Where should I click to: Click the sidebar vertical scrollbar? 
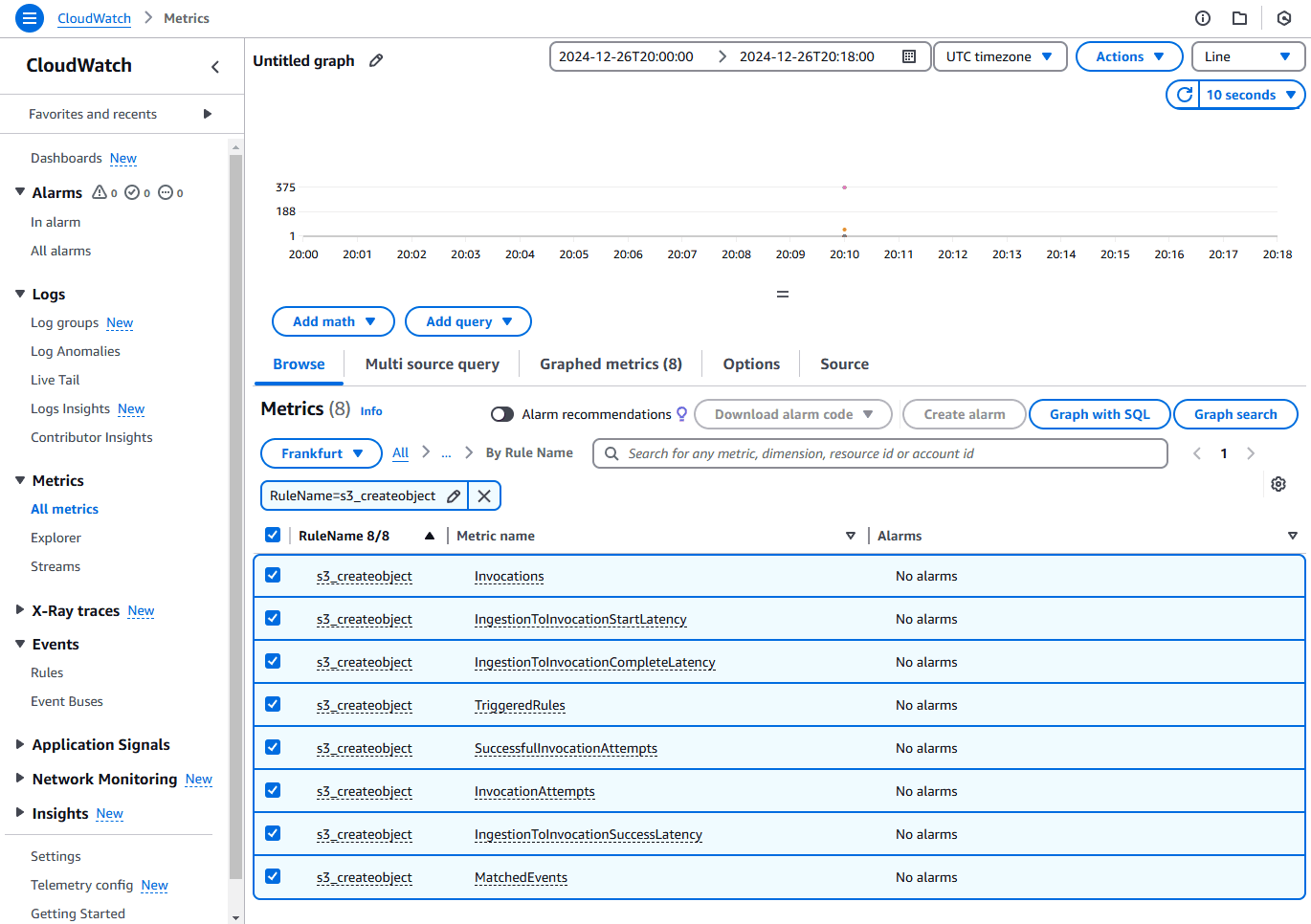point(235,517)
